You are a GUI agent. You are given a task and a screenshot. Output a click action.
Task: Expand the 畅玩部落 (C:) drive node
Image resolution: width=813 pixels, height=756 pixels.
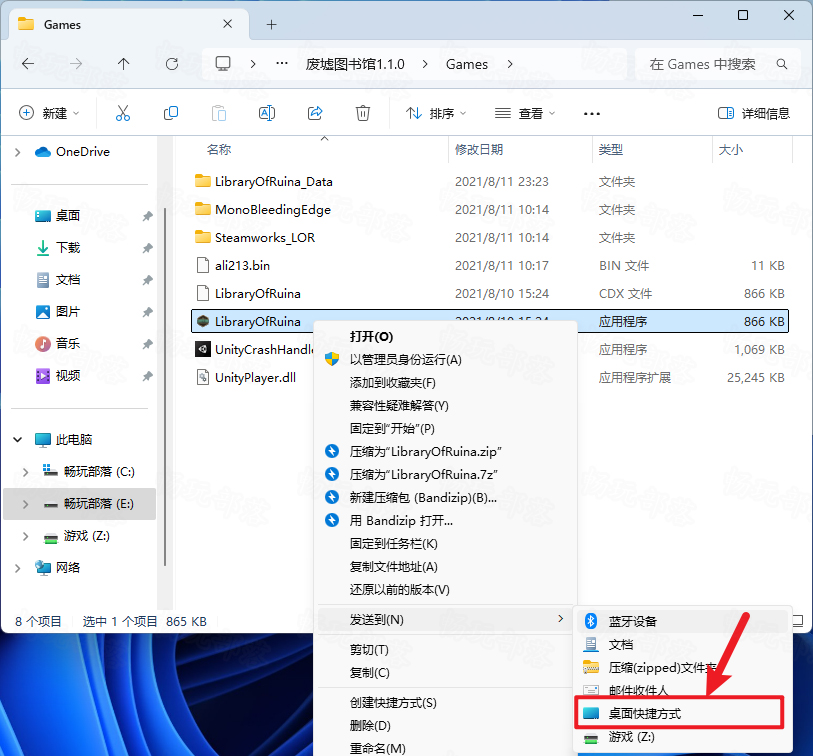click(25, 472)
